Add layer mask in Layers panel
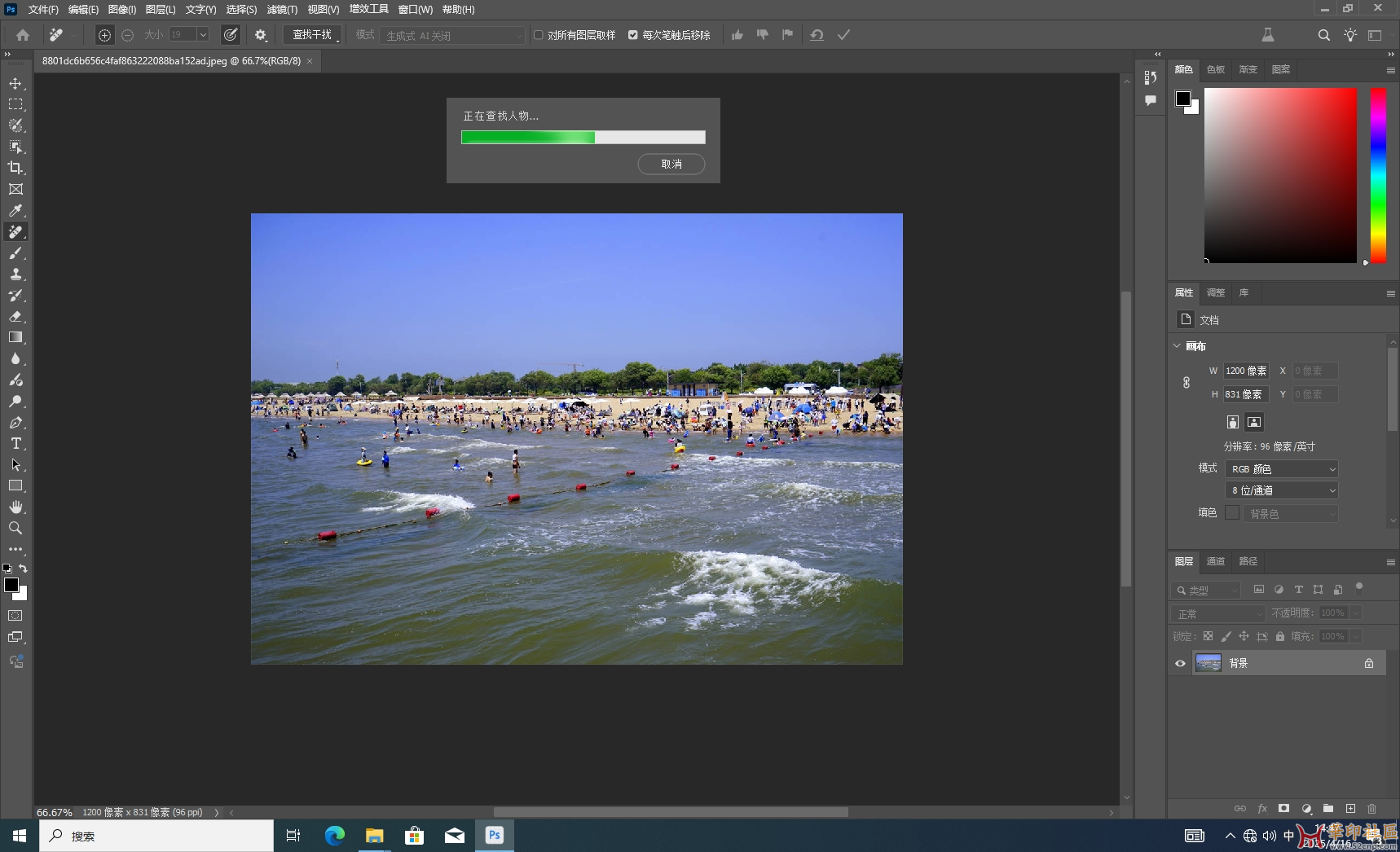The width and height of the screenshot is (1400, 852). pos(1284,809)
